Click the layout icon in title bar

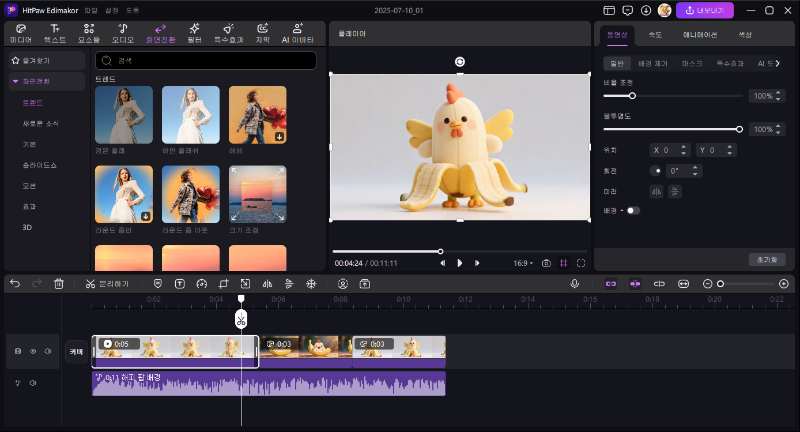609,10
